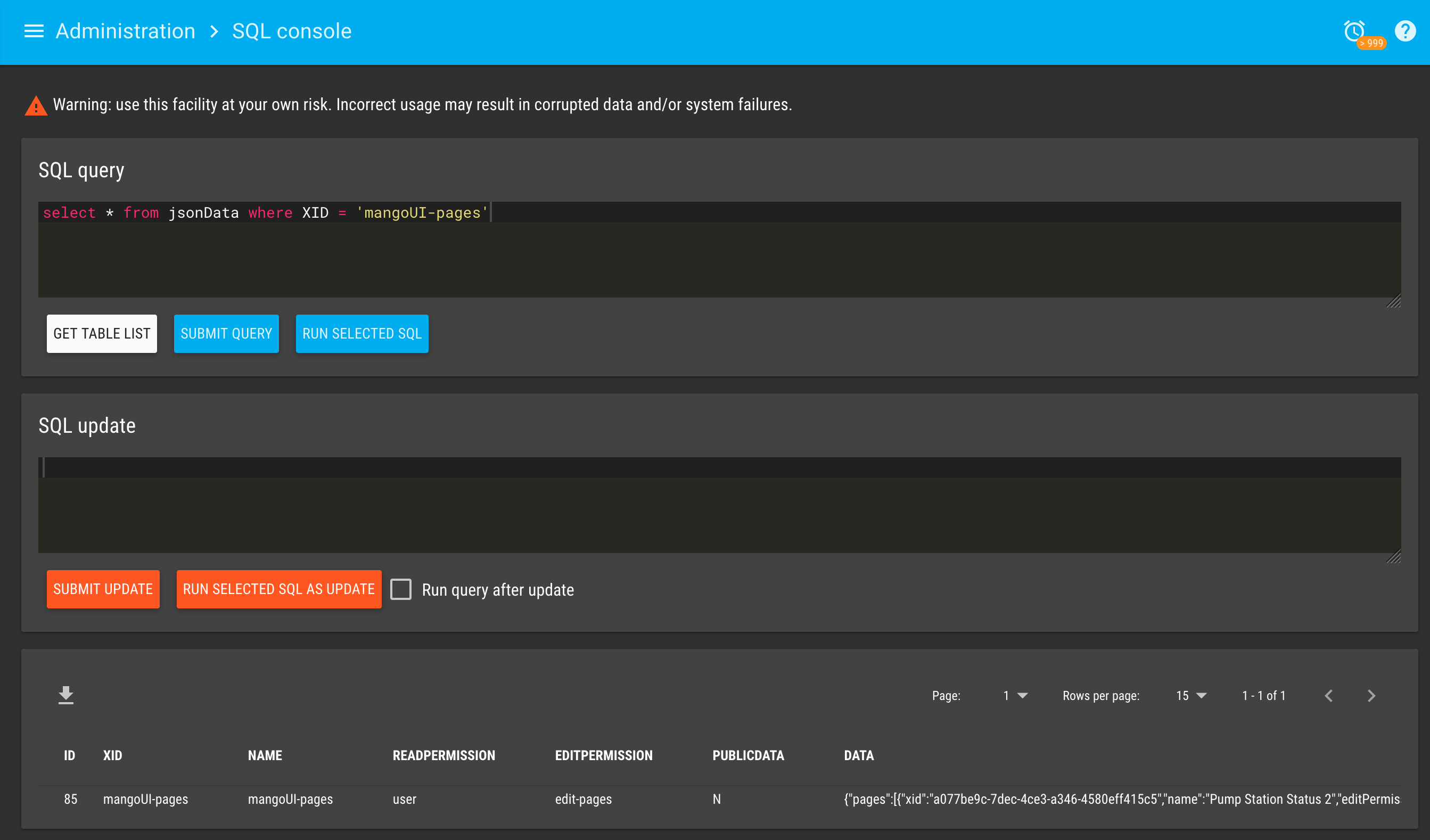Click the GET TABLE LIST button

(x=102, y=333)
